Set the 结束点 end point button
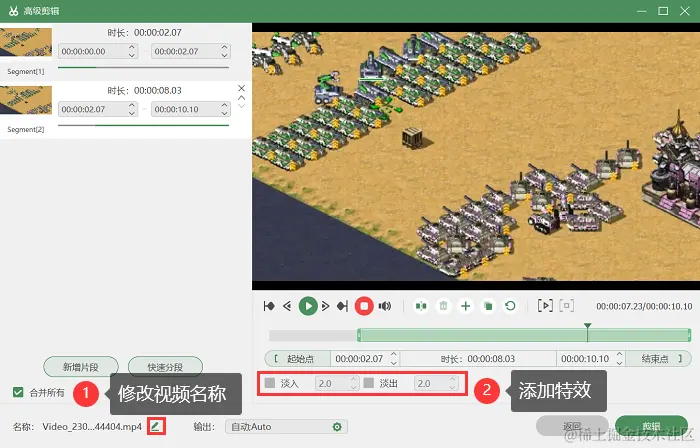700x448 pixels. [x=658, y=358]
